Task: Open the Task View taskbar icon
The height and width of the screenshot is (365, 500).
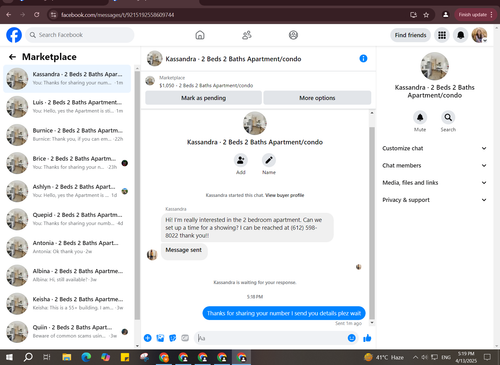Action: pyautogui.click(x=47, y=357)
